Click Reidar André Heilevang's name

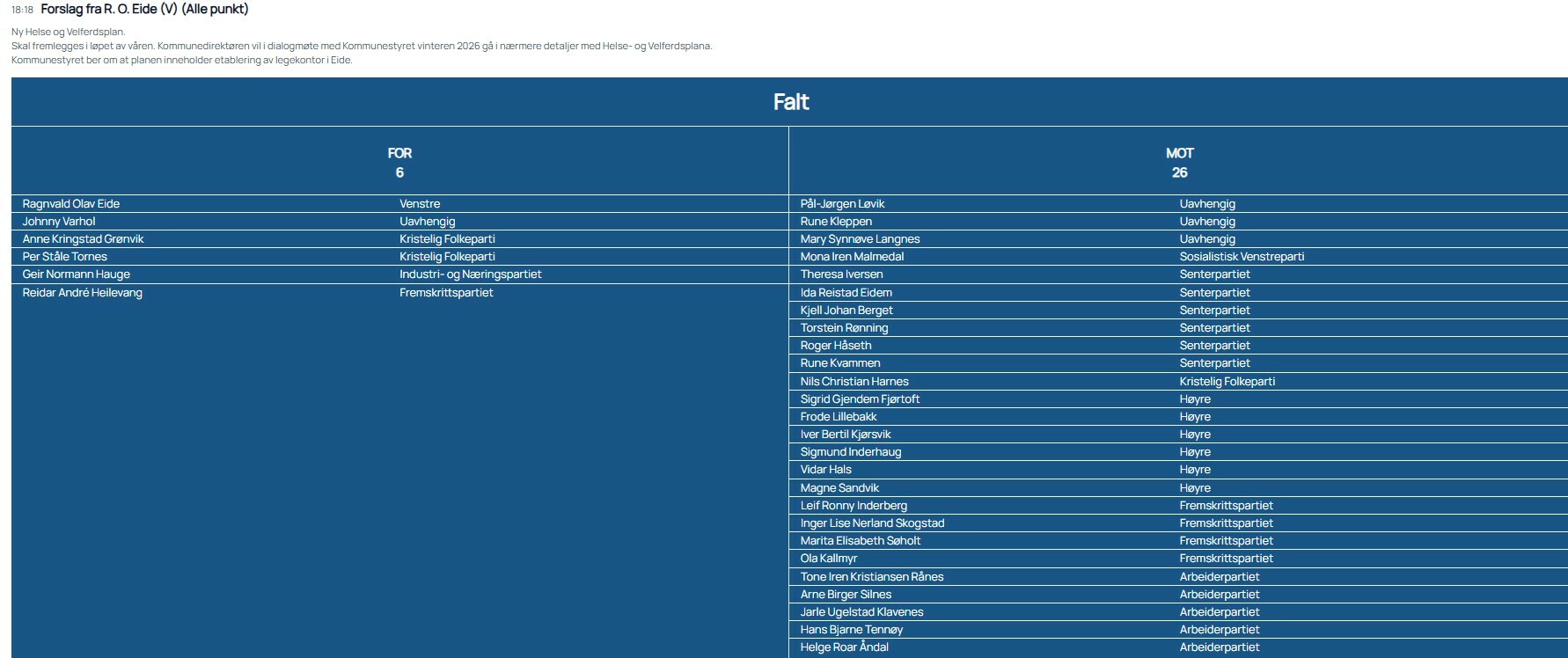tap(82, 293)
